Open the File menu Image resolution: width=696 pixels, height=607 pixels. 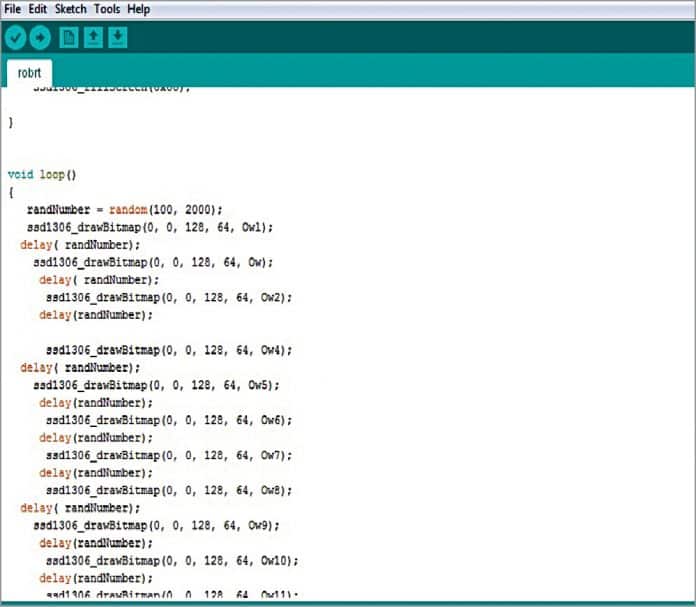pos(13,9)
